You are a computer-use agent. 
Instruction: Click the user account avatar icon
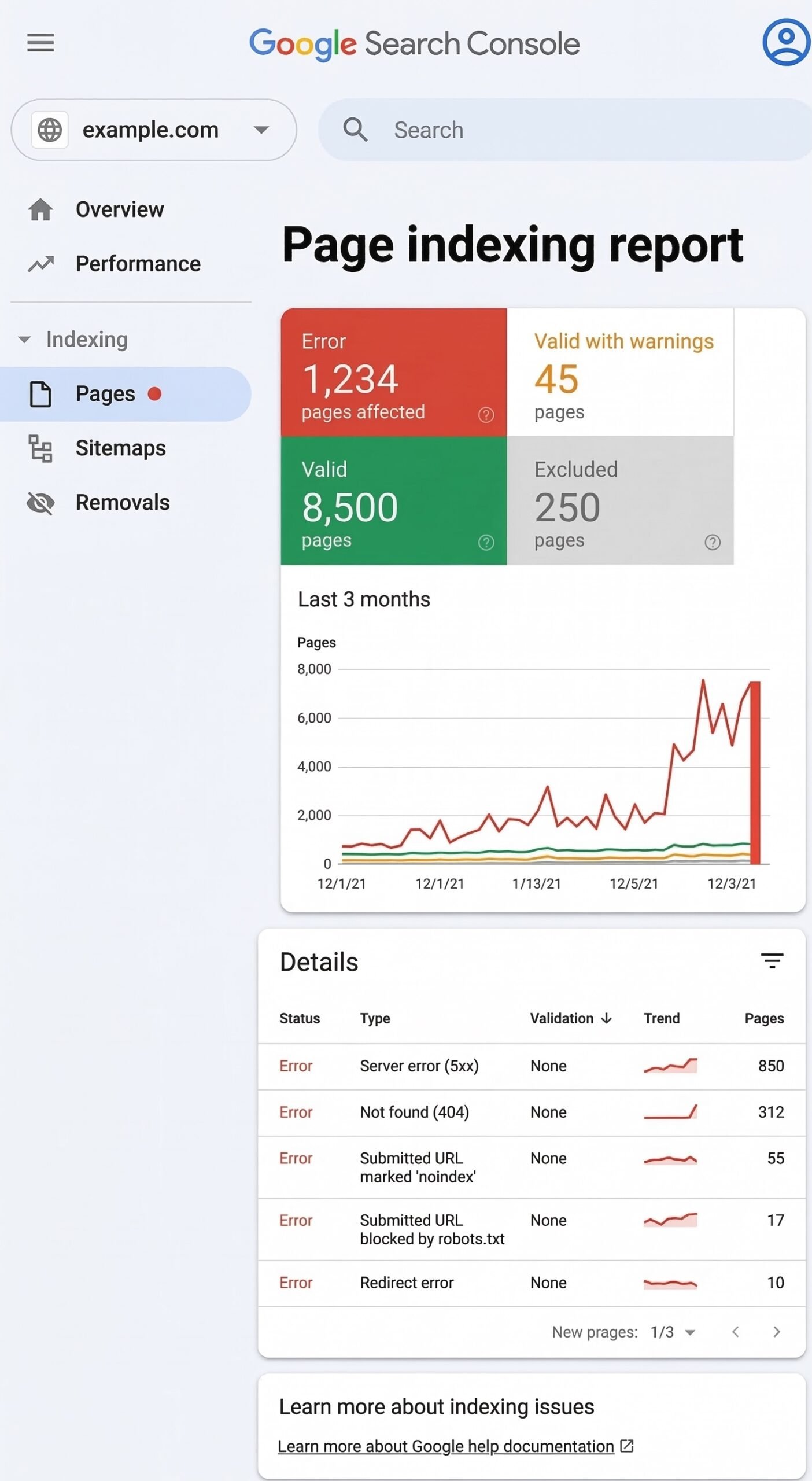click(785, 42)
